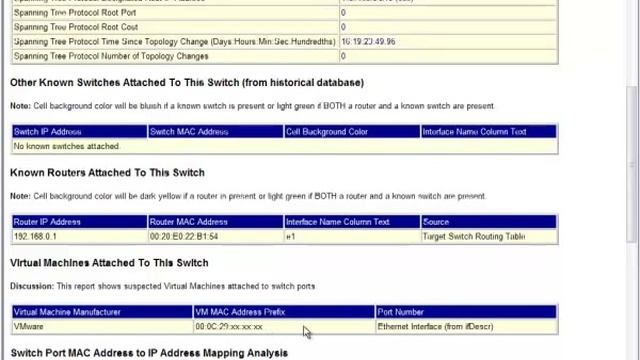The width and height of the screenshot is (640, 360).
Task: Click the router IP 192.168.0.1 cell
Action: coord(80,237)
